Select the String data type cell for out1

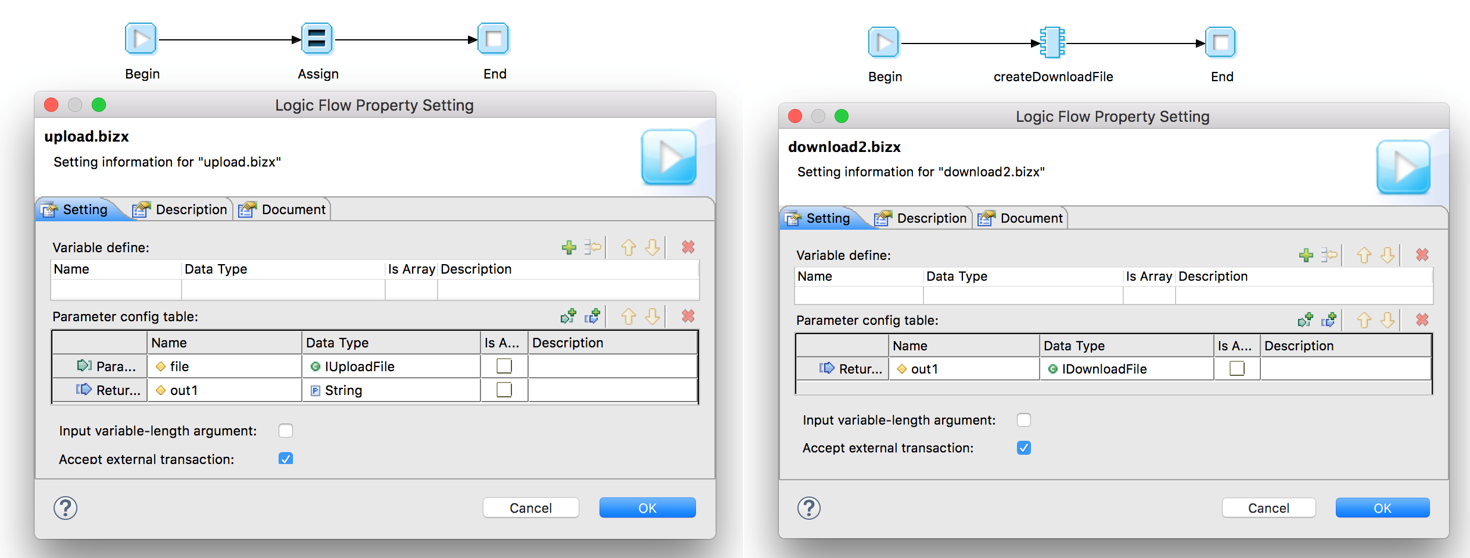(x=390, y=391)
